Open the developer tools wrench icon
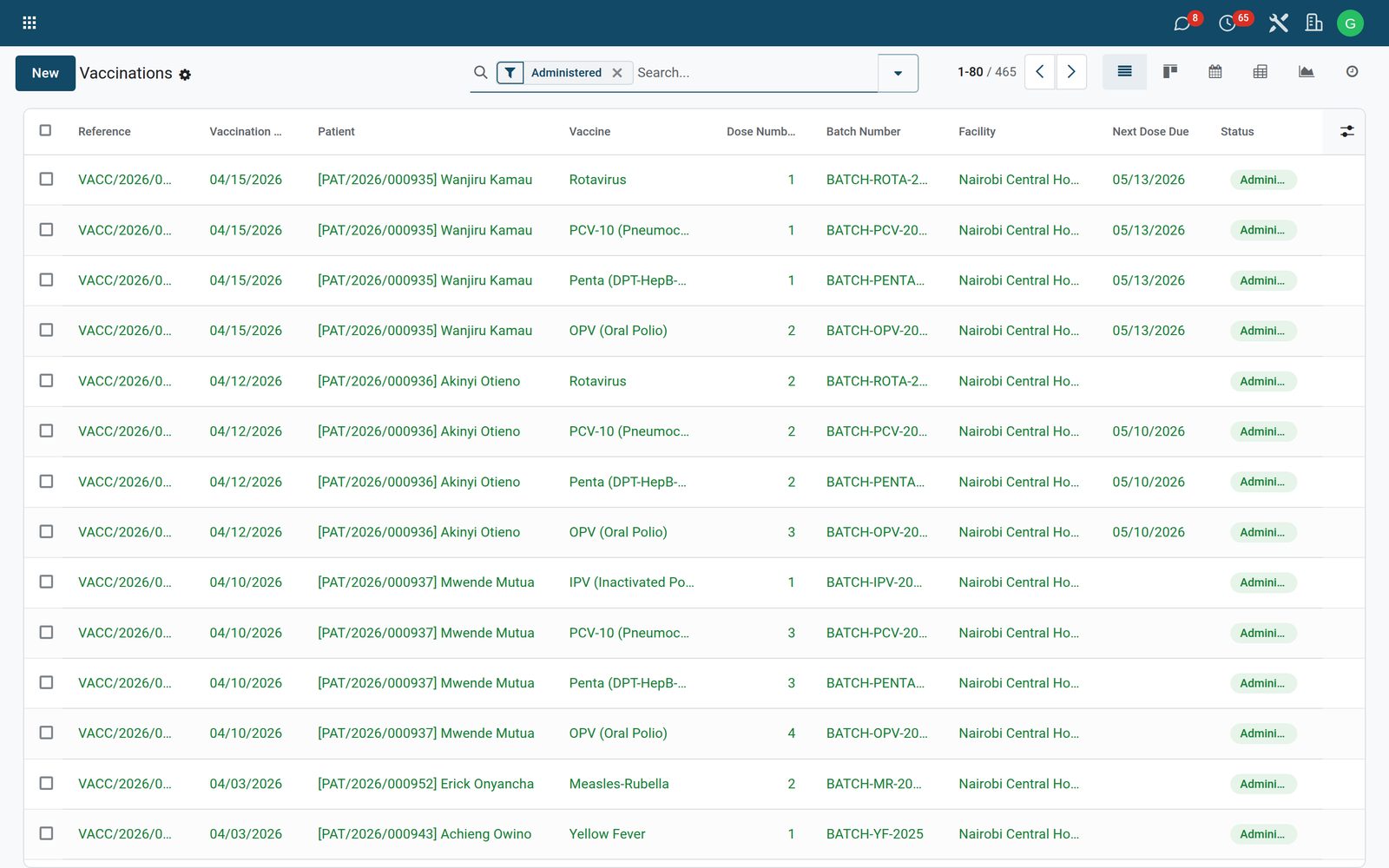The height and width of the screenshot is (868, 1389). click(1278, 23)
